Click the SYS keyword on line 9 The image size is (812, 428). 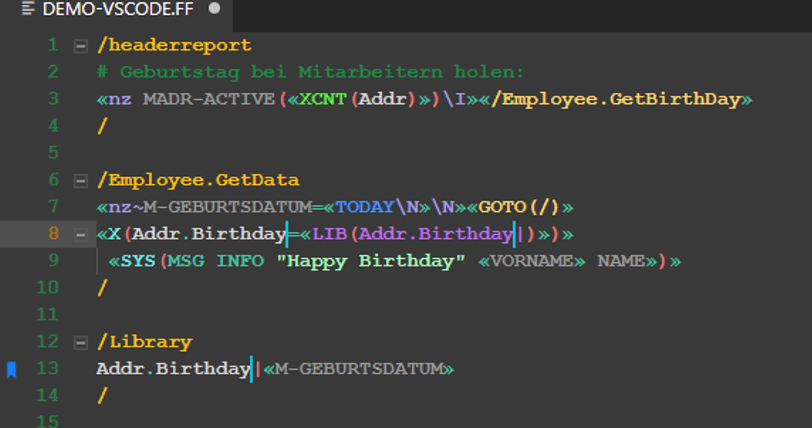click(138, 261)
